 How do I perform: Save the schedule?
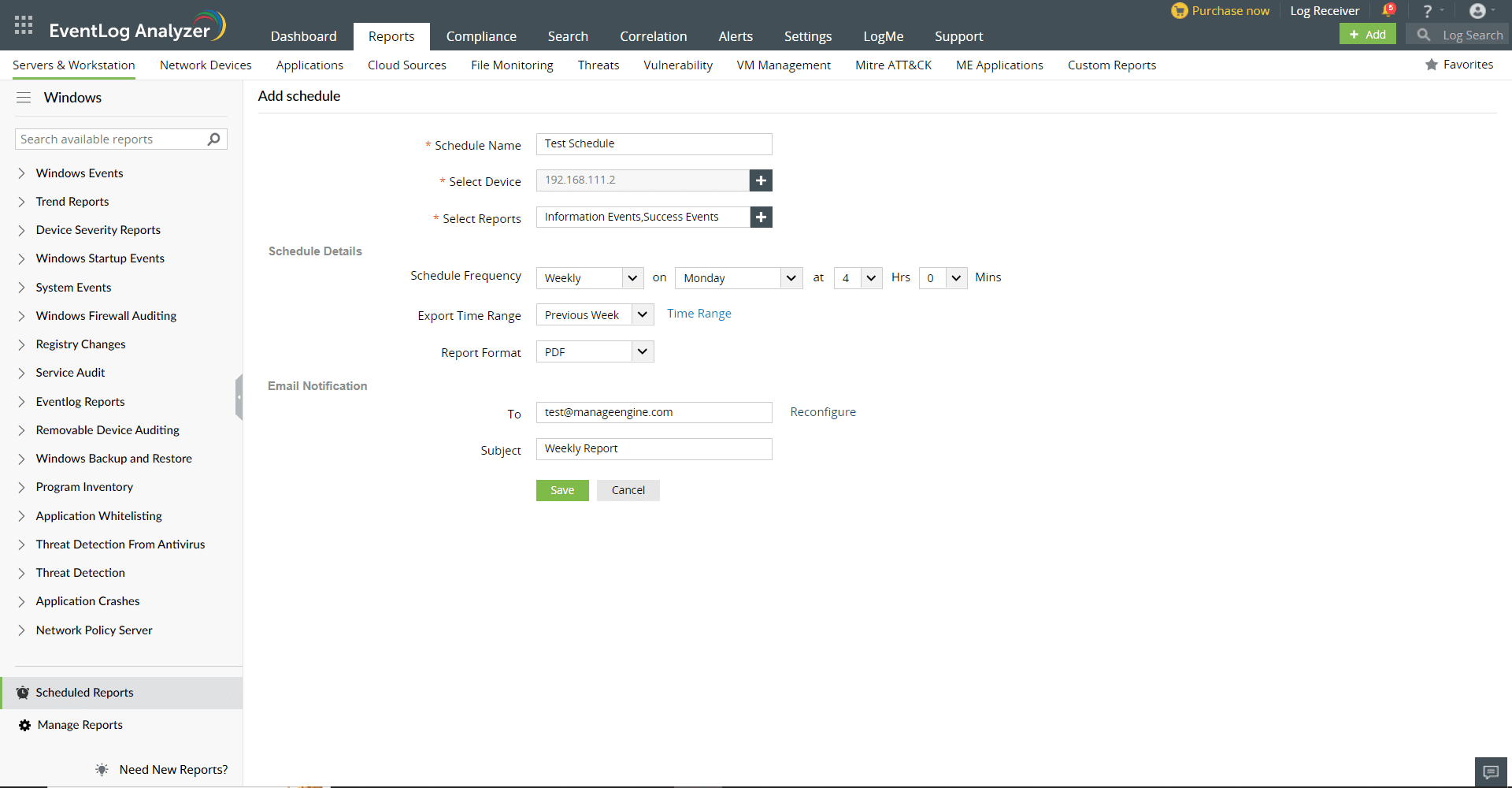pyautogui.click(x=562, y=490)
